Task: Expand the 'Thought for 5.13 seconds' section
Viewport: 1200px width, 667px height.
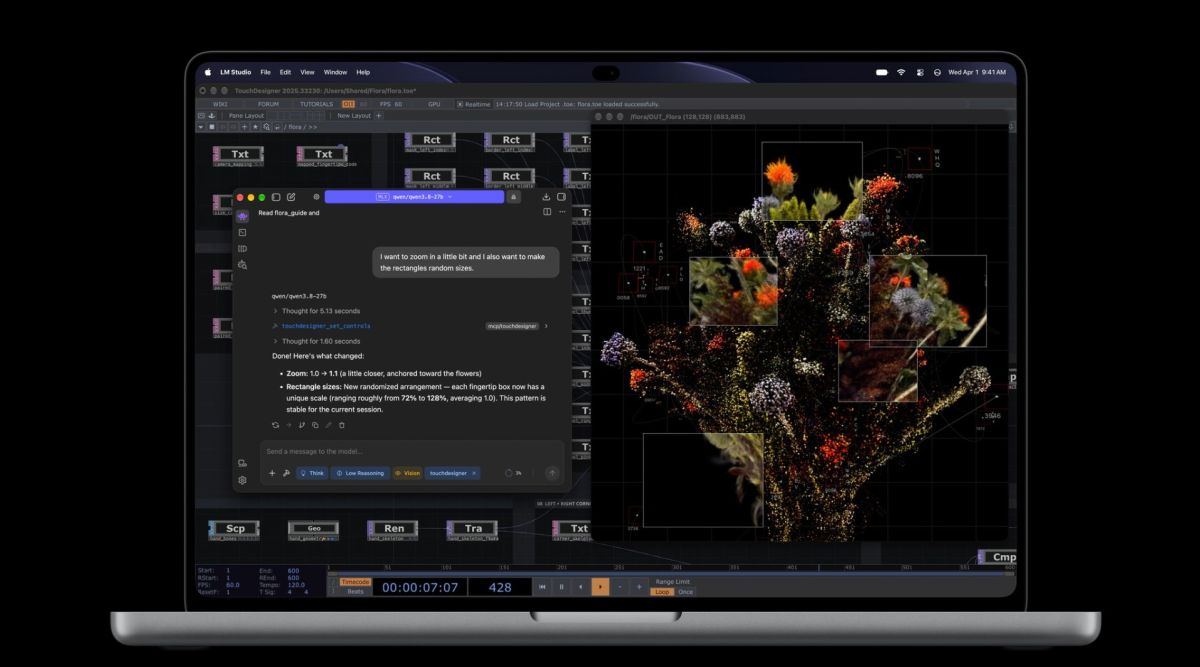Action: (316, 311)
